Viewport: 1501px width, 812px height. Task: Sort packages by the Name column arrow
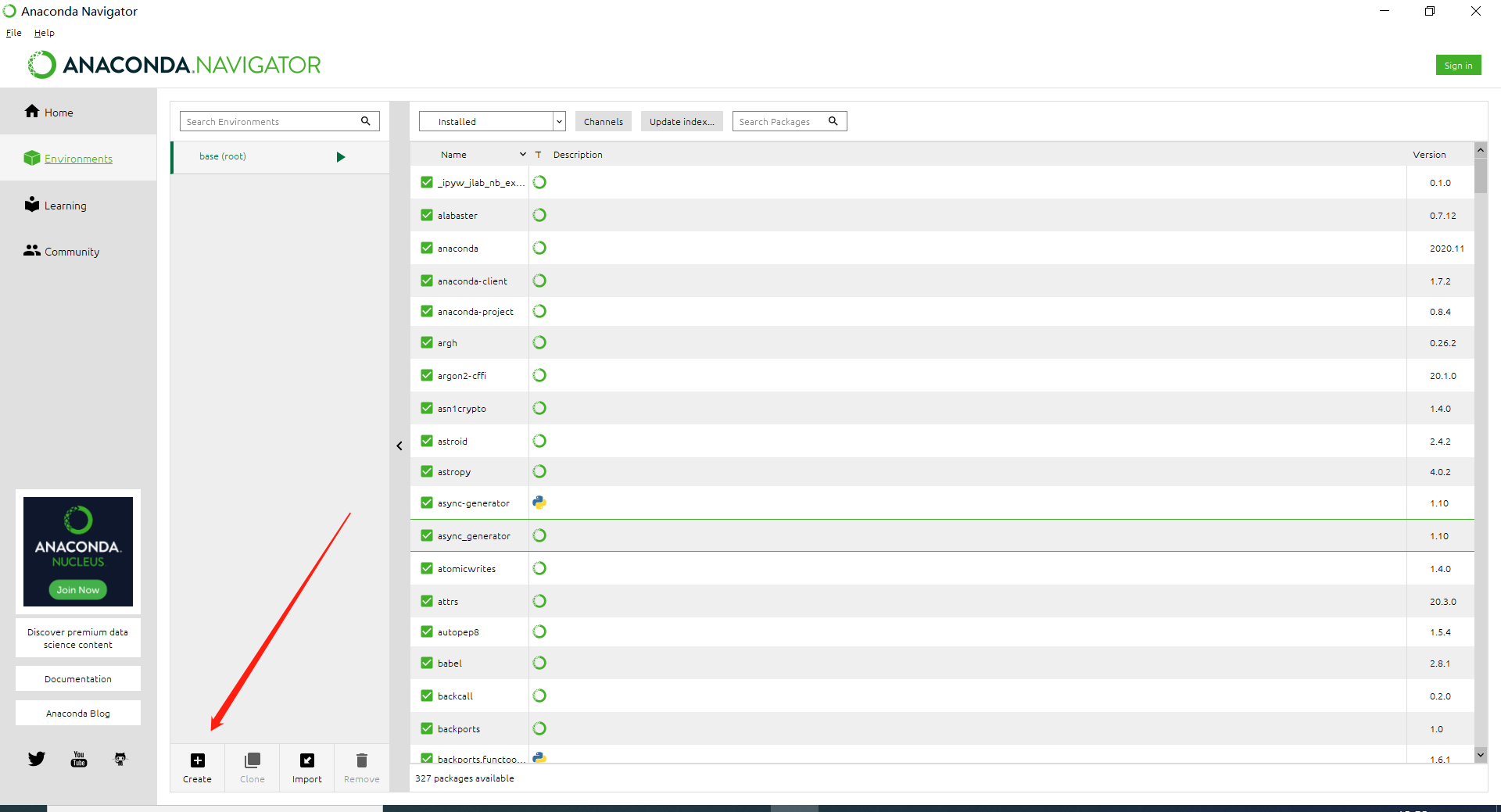tap(523, 155)
